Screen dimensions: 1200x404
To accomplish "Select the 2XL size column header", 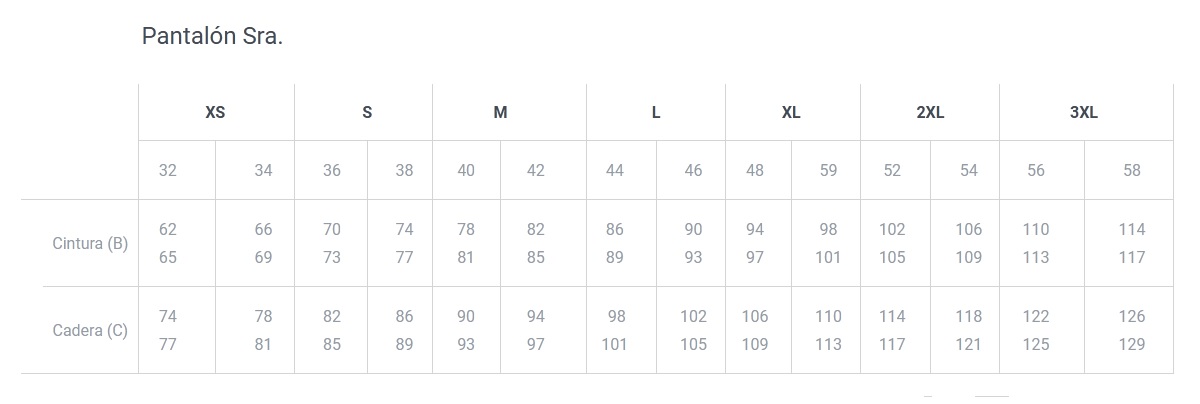I will pyautogui.click(x=930, y=113).
